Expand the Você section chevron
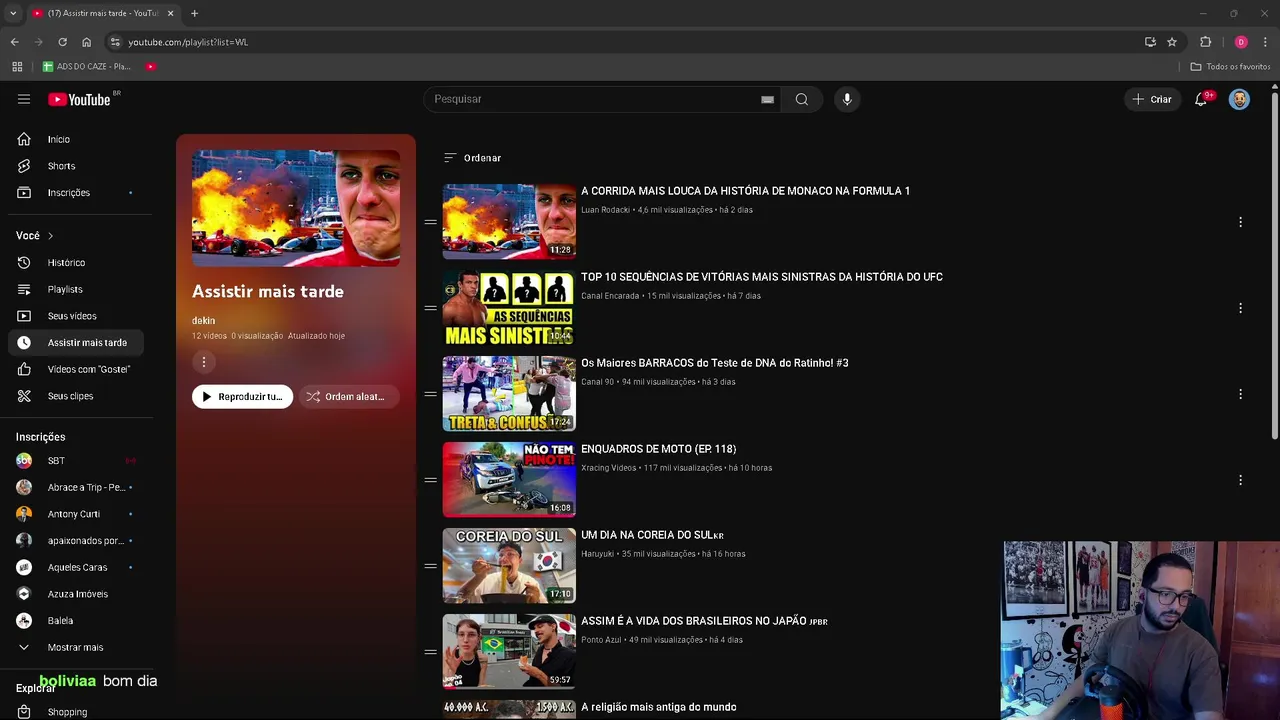 point(50,236)
